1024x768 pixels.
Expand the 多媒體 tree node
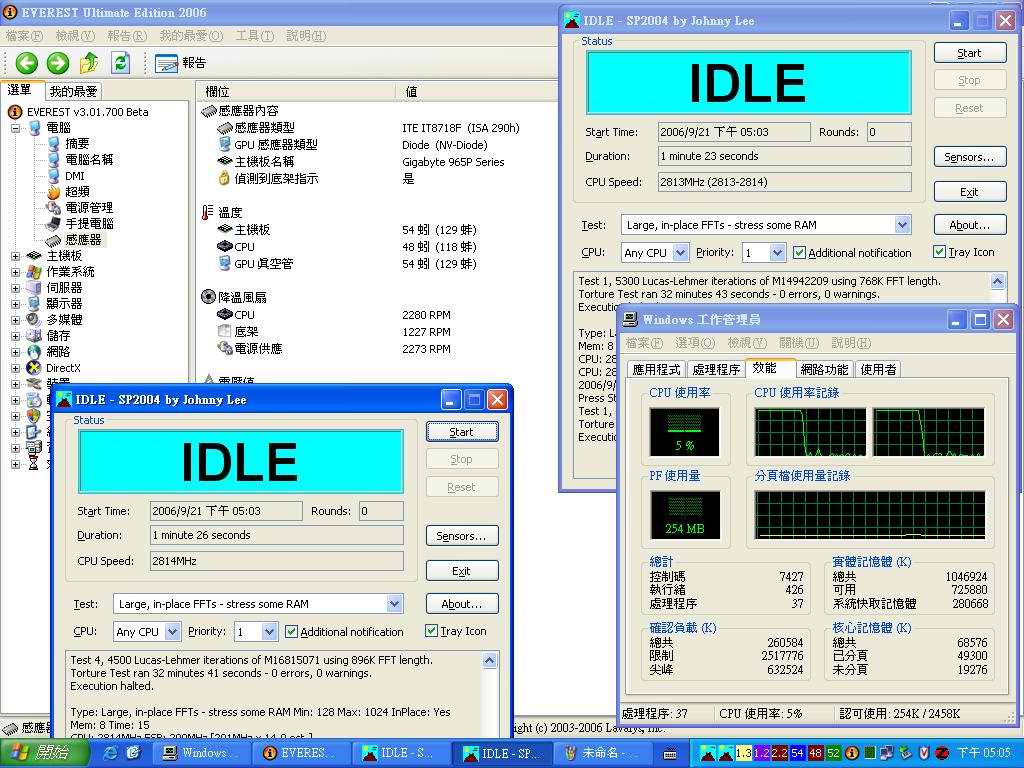click(16, 320)
